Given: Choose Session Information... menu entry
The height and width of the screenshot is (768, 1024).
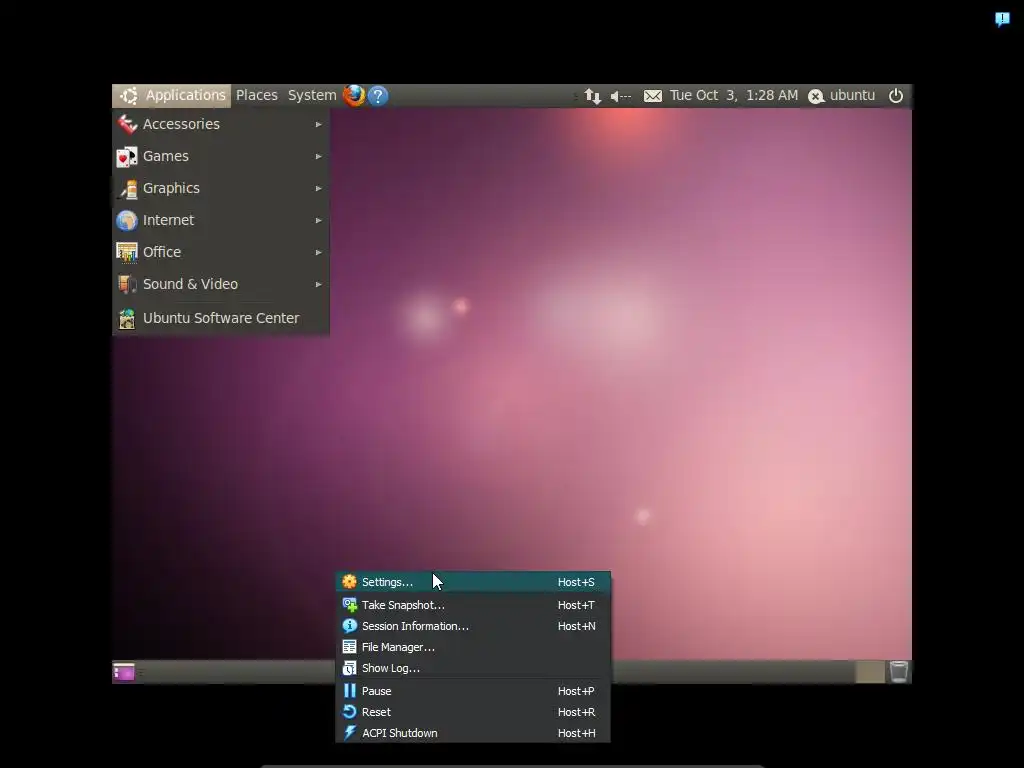Looking at the screenshot, I should 473,626.
